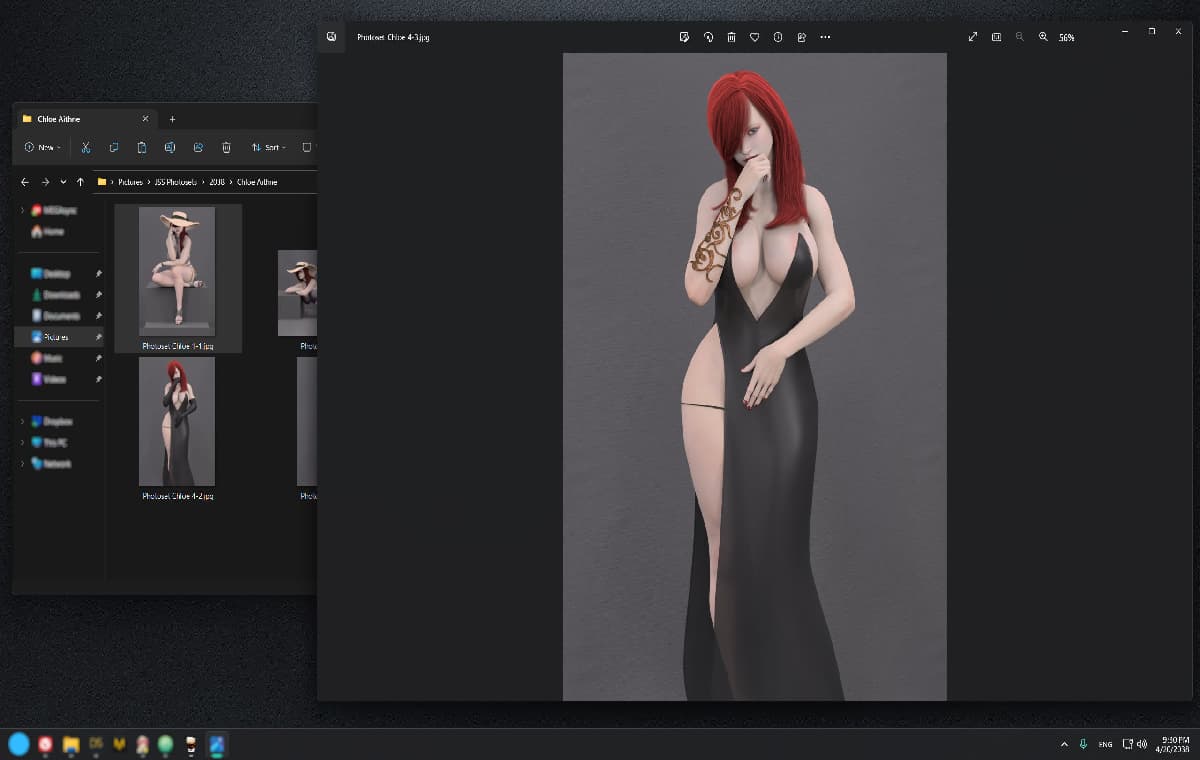The width and height of the screenshot is (1200, 760).
Task: Go up one folder level in File Explorer
Action: 80,182
